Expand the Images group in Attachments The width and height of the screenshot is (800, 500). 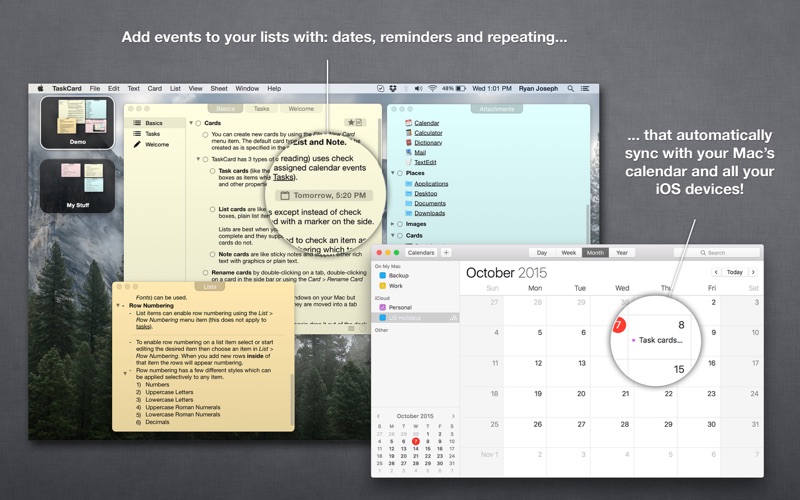point(393,224)
